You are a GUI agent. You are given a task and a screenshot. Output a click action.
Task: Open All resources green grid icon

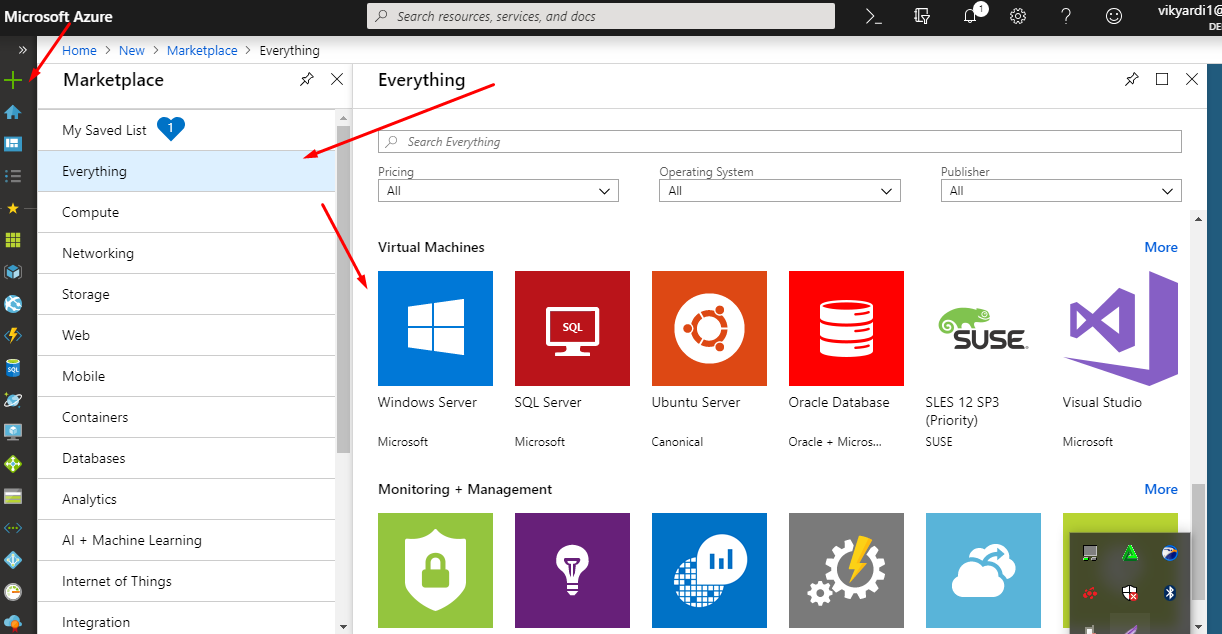[x=13, y=240]
